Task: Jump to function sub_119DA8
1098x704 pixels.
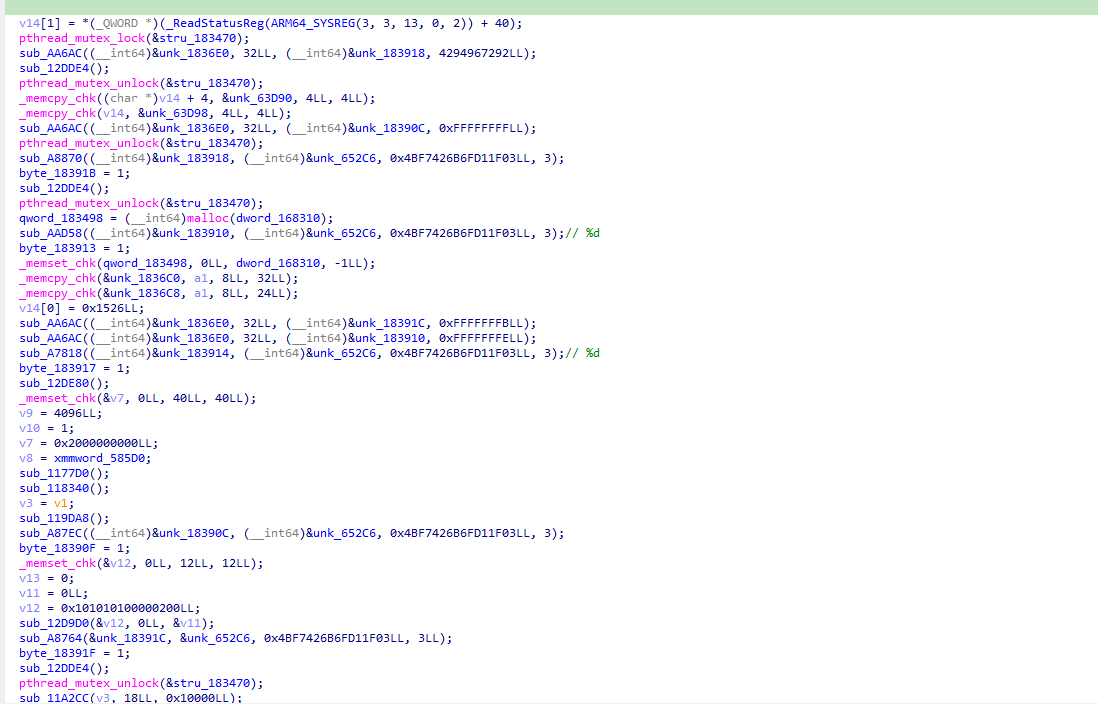Action: click(54, 518)
